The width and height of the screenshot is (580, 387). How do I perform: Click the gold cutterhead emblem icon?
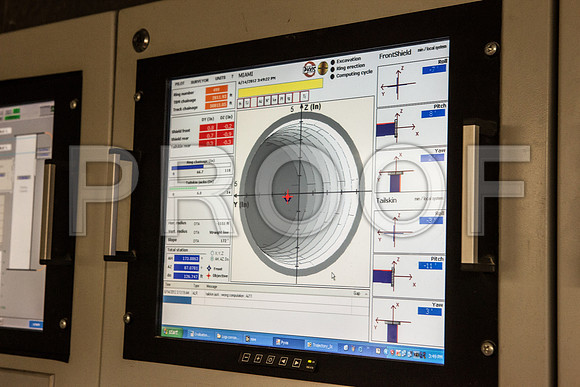point(323,68)
